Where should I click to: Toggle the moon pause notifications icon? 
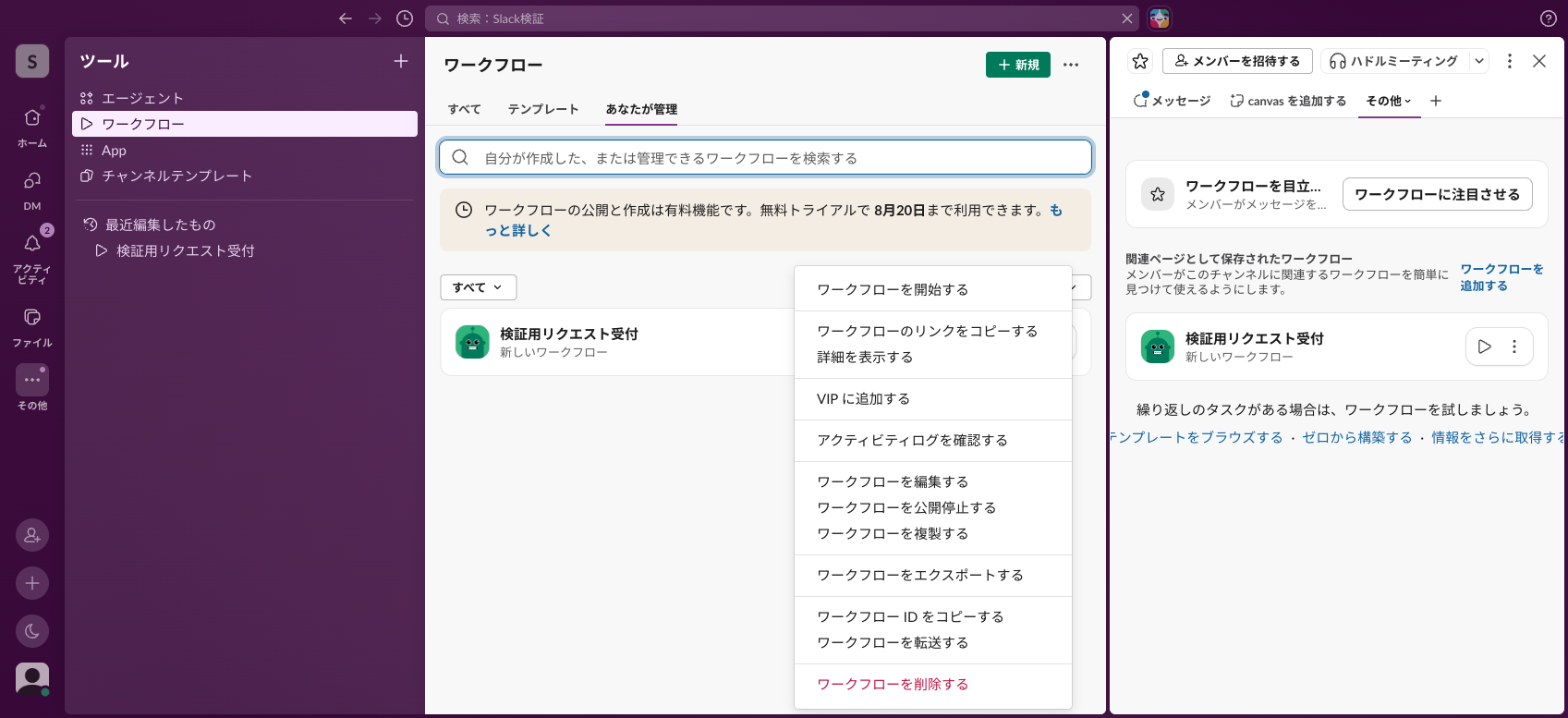click(x=32, y=631)
